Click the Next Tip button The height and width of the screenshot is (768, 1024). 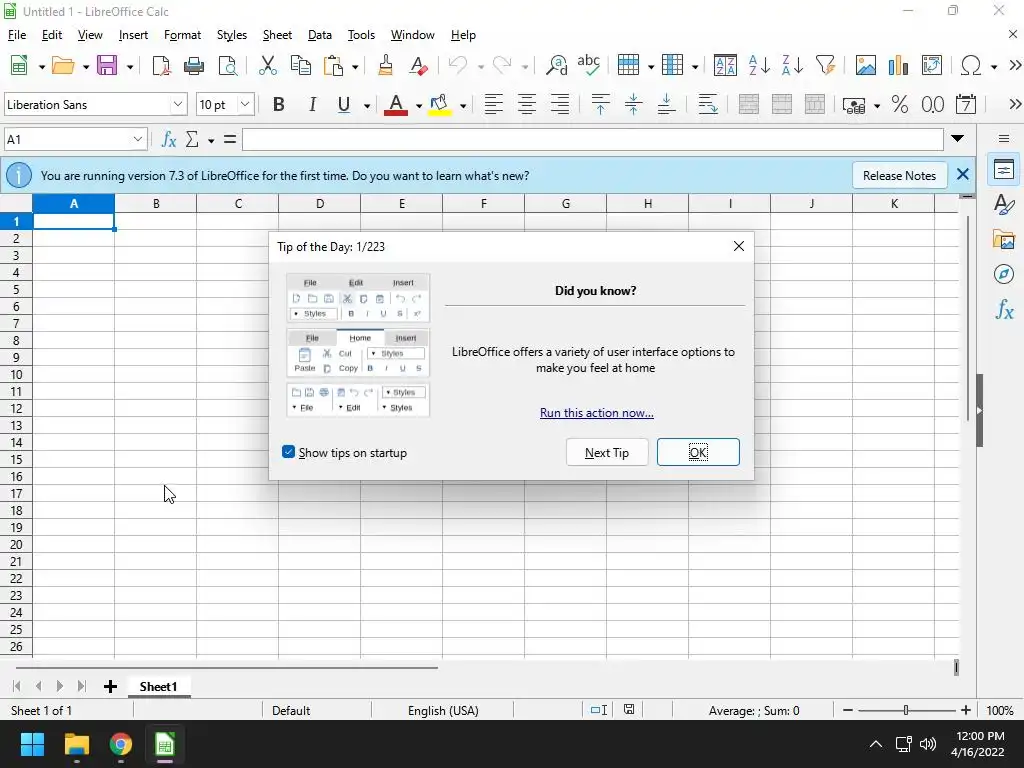[607, 452]
